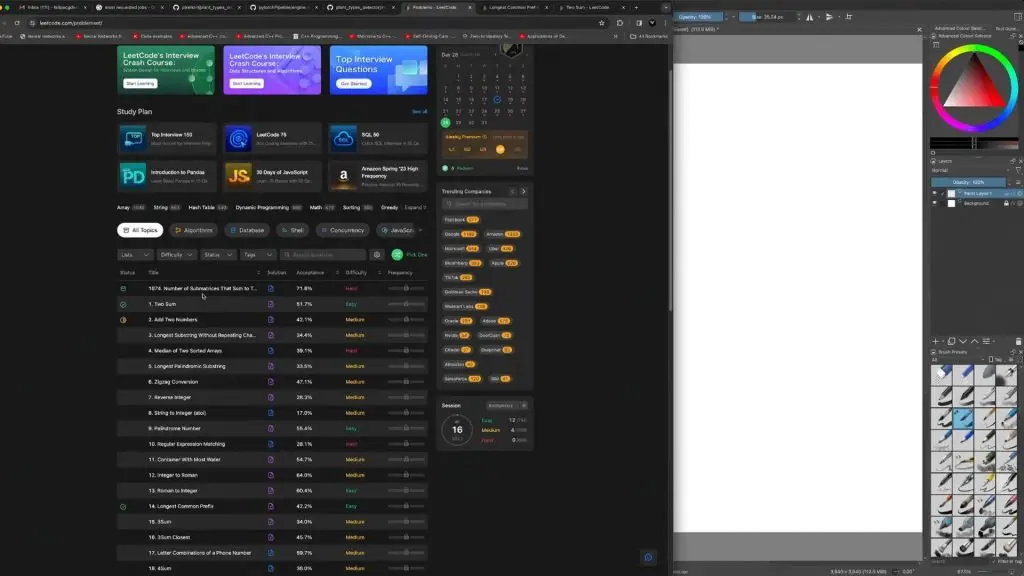Click the layer Opacity slider in Layers panel
Screen dimensions: 1024x576
pos(968,182)
